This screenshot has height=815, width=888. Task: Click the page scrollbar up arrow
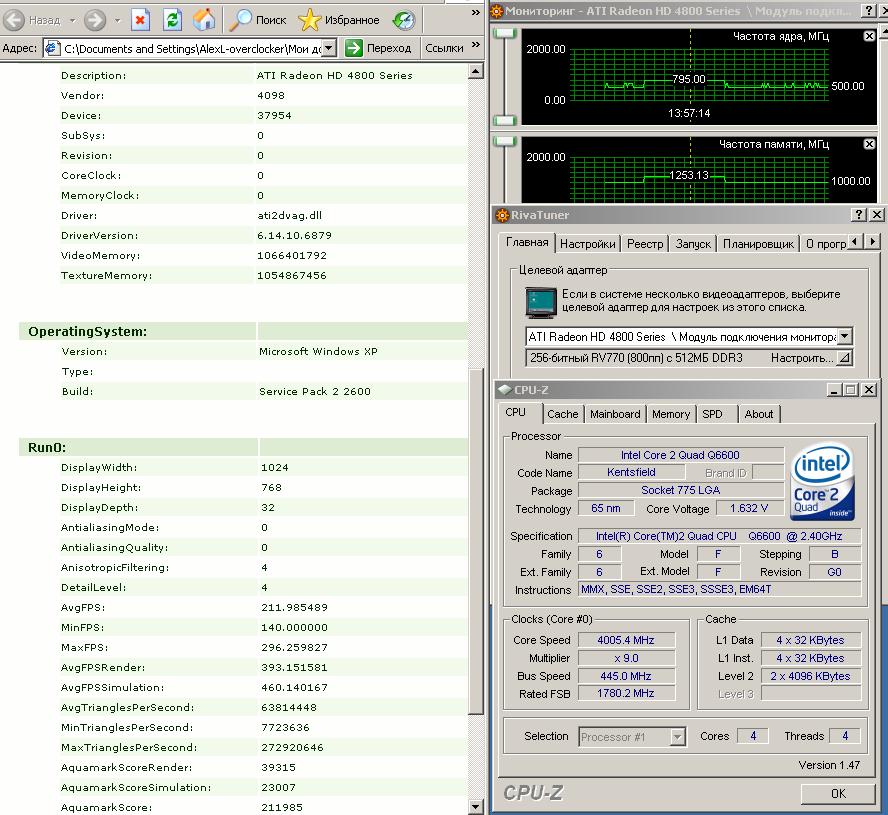476,71
